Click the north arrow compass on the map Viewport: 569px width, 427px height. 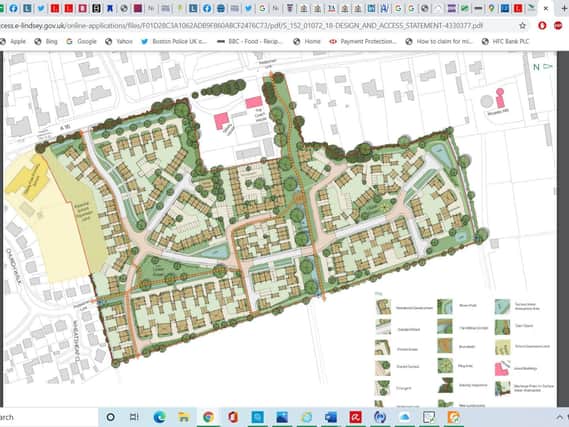coord(542,67)
